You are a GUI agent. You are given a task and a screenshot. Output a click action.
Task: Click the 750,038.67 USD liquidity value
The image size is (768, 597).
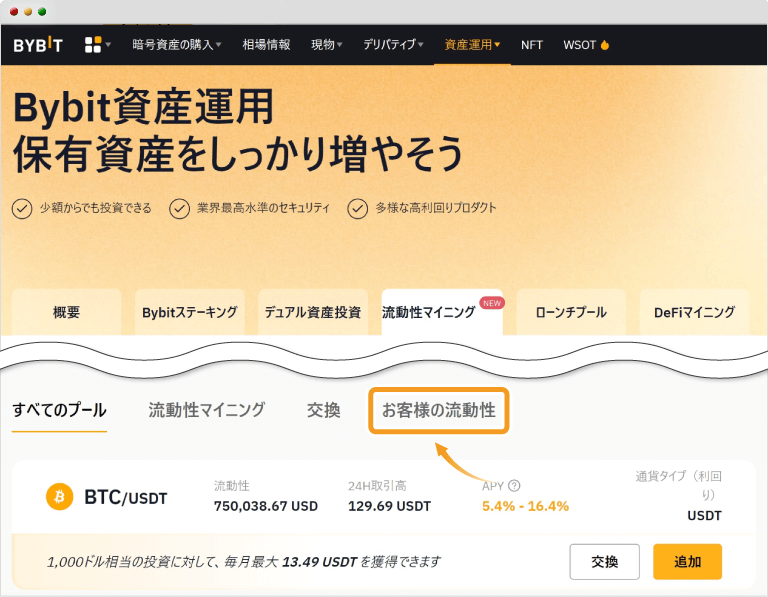(x=266, y=506)
